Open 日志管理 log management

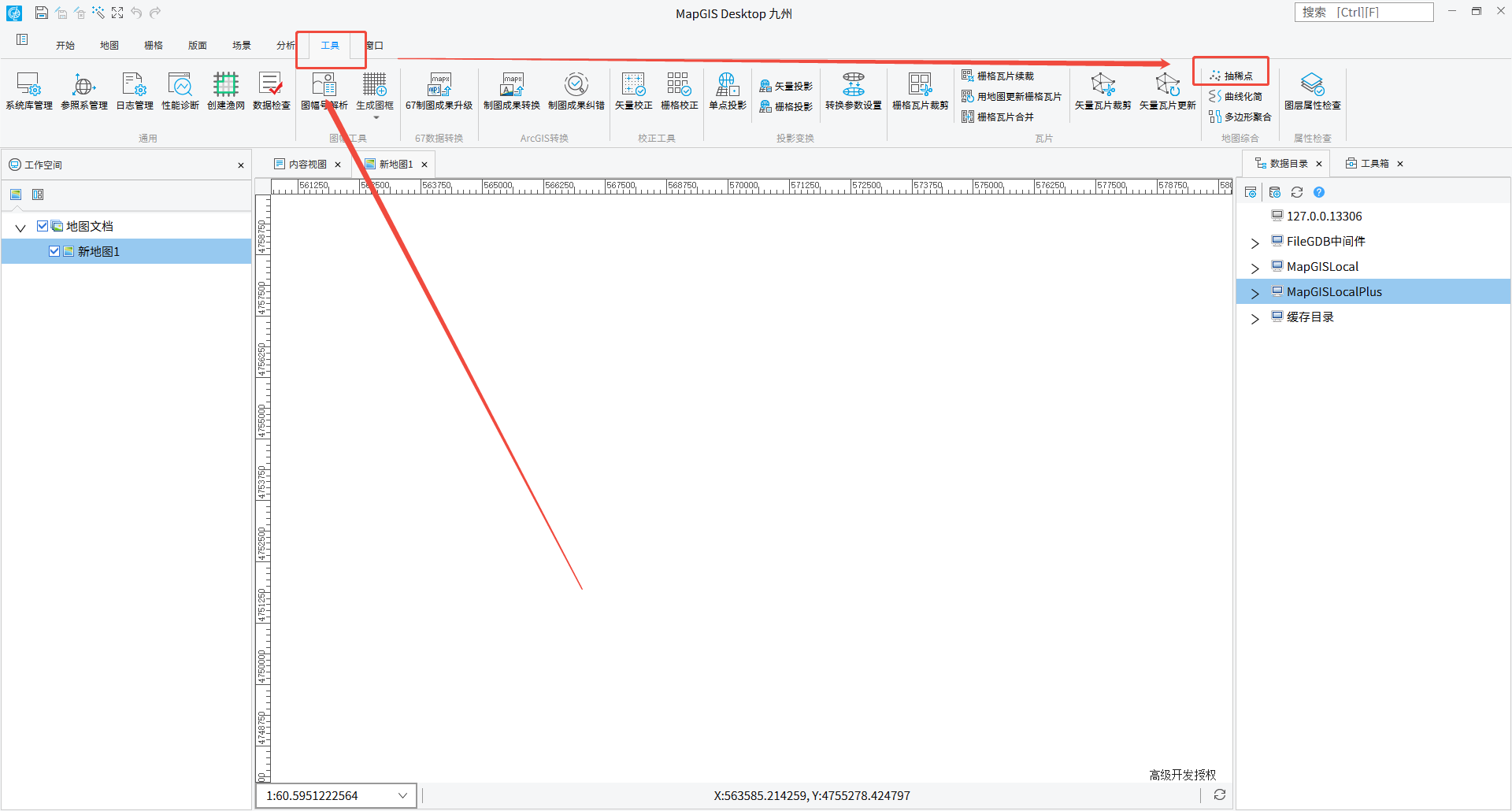click(x=135, y=91)
